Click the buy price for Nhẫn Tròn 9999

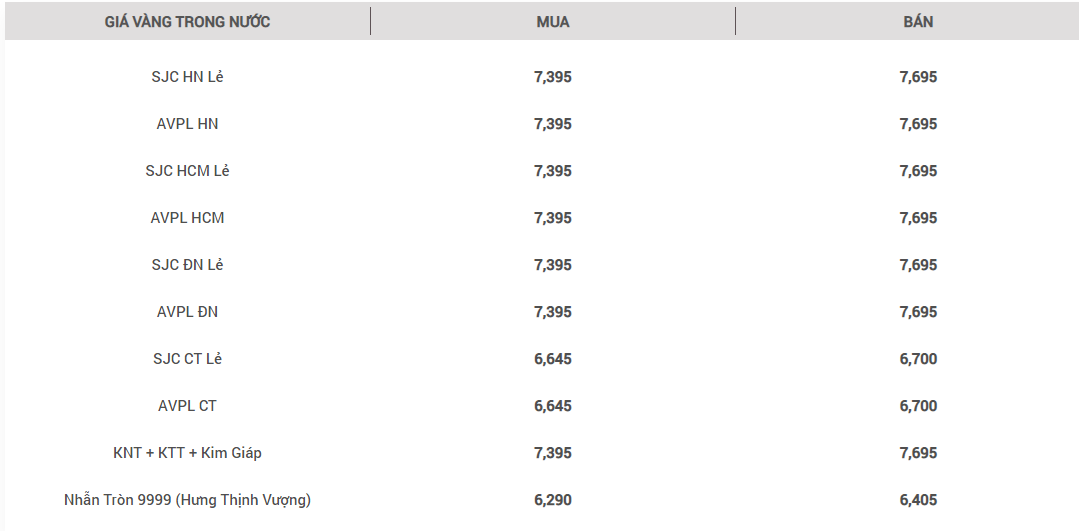(553, 500)
